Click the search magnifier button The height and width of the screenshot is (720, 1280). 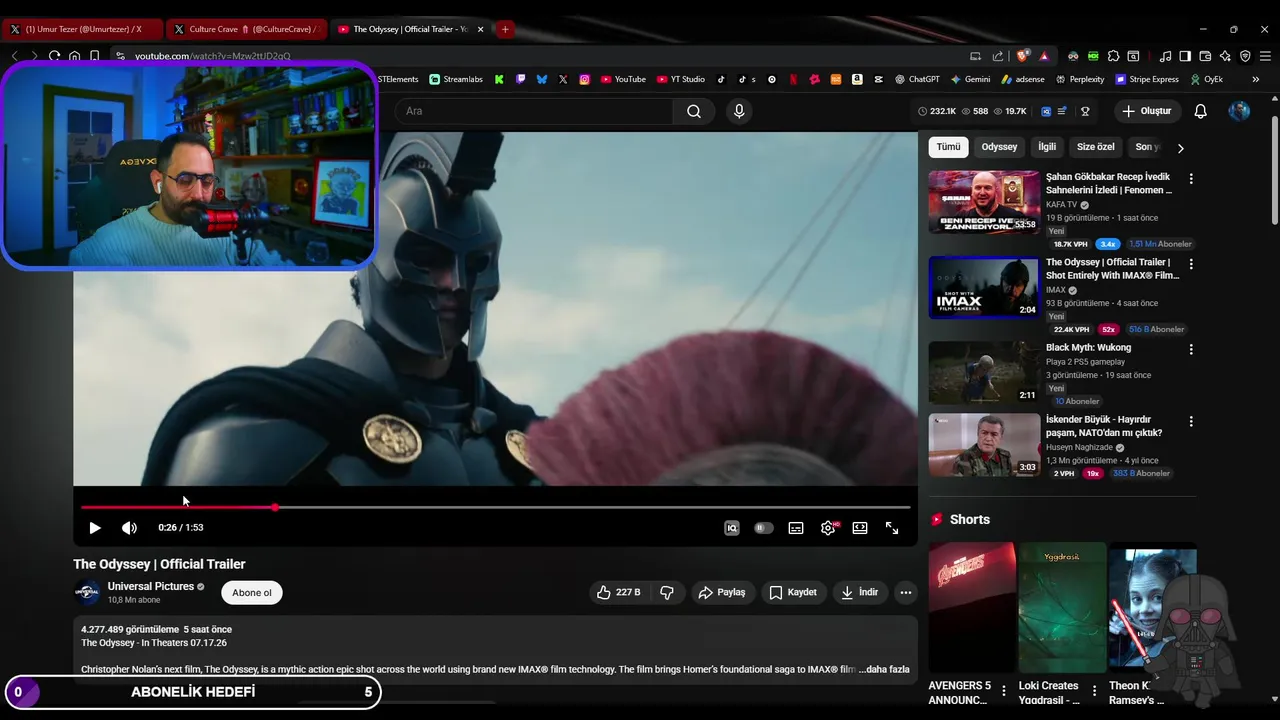[x=694, y=111]
